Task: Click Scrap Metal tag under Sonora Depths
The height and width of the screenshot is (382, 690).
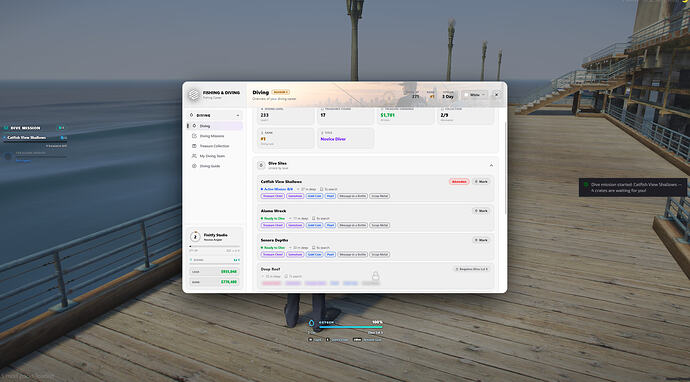Action: tap(379, 254)
